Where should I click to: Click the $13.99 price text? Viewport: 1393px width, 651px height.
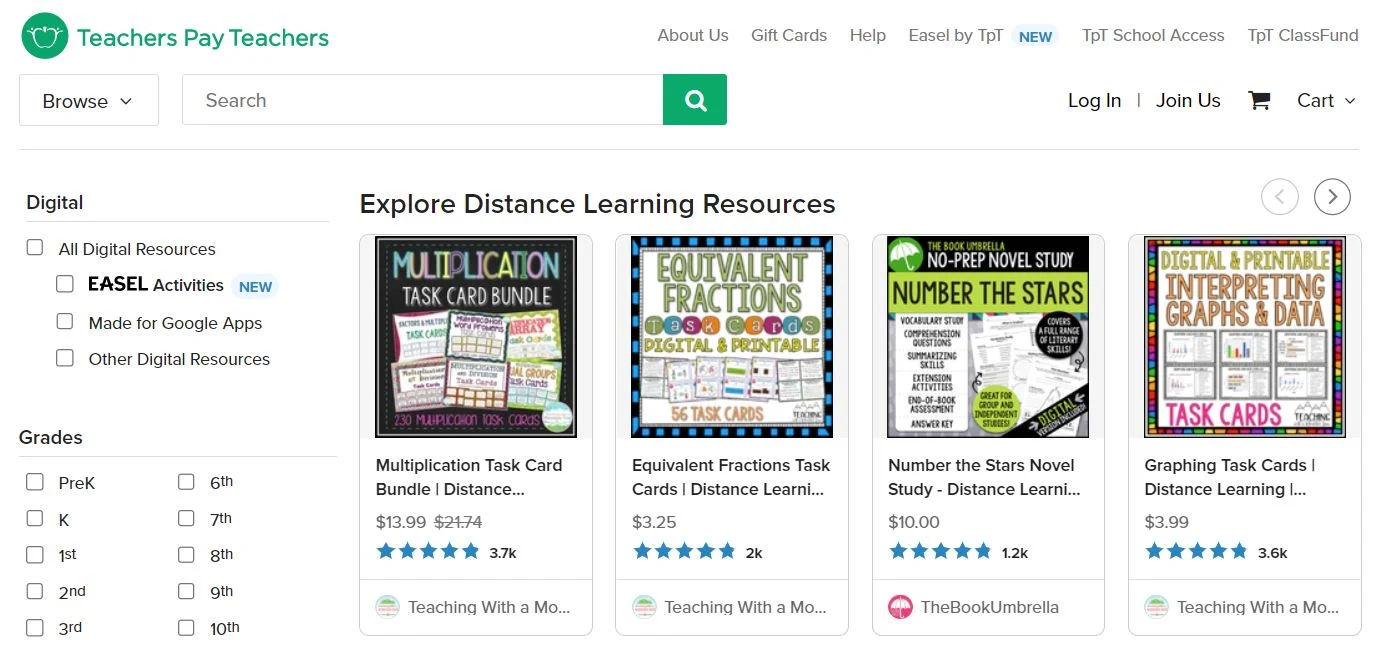(401, 522)
